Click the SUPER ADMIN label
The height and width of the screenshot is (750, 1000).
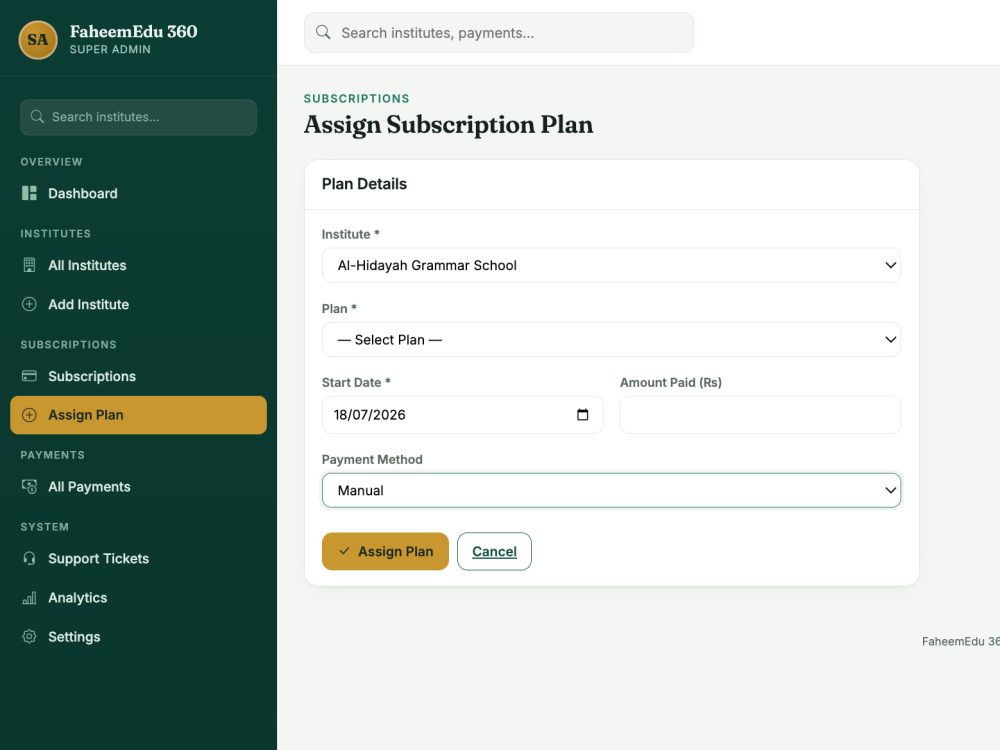click(x=110, y=49)
